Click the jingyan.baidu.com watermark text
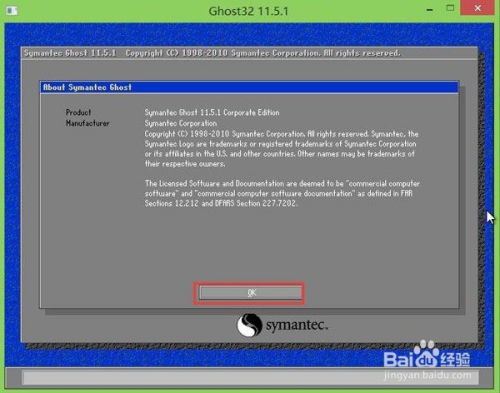Screen dimensions: 500x393 (x=428, y=375)
